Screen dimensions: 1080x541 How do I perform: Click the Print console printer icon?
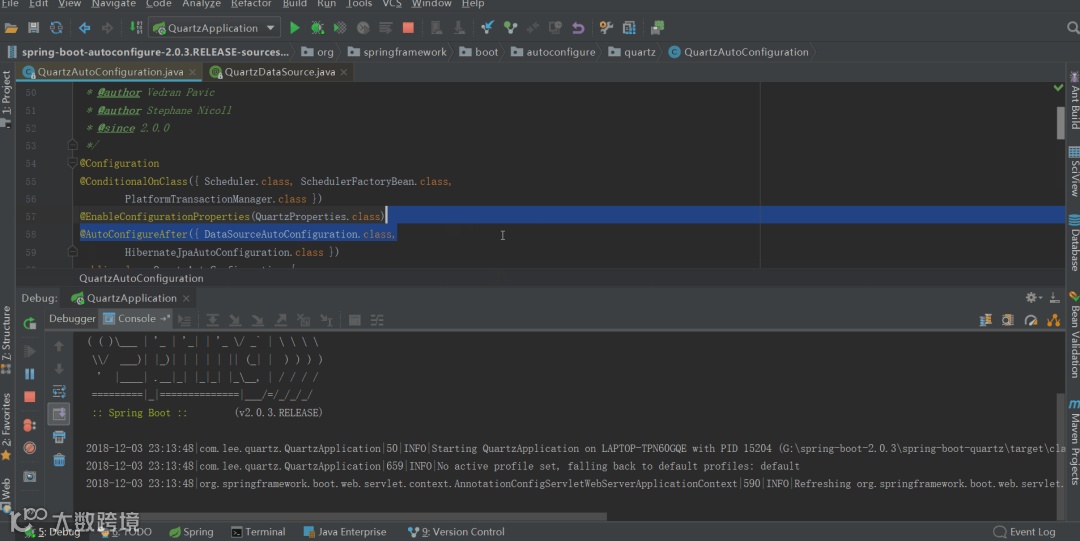(x=59, y=437)
